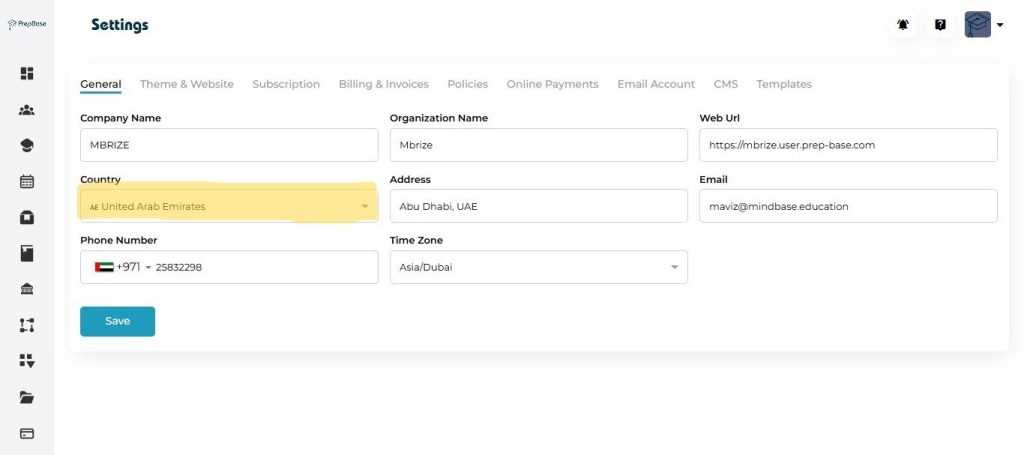Click the PrepBase logo
This screenshot has width=1024, height=455.
[x=27, y=24]
